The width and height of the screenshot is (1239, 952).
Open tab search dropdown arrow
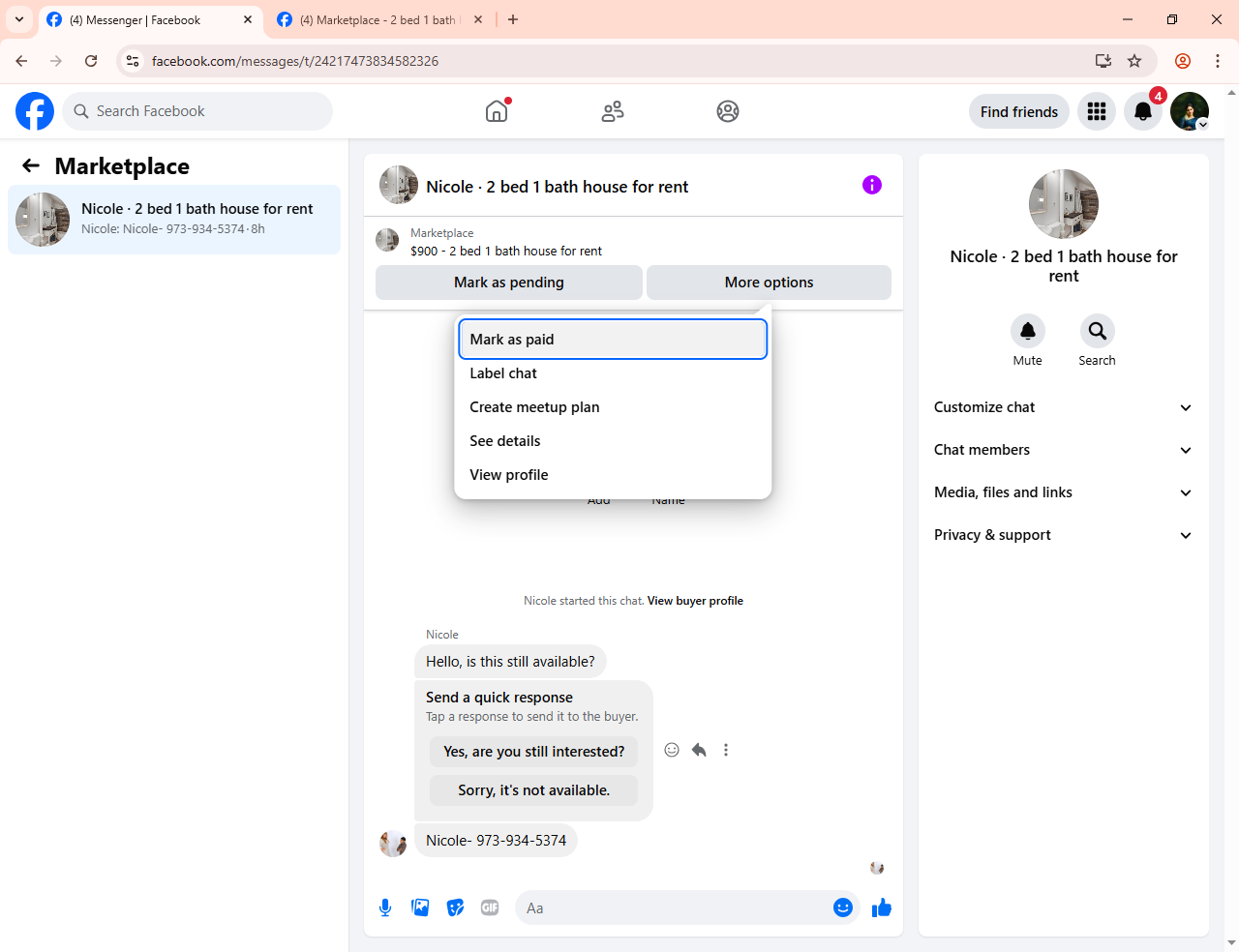19,19
